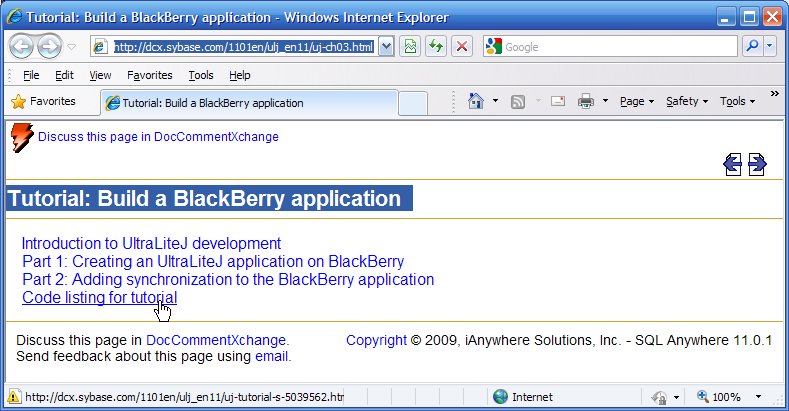
Task: Open the Copyright link
Action: [376, 341]
